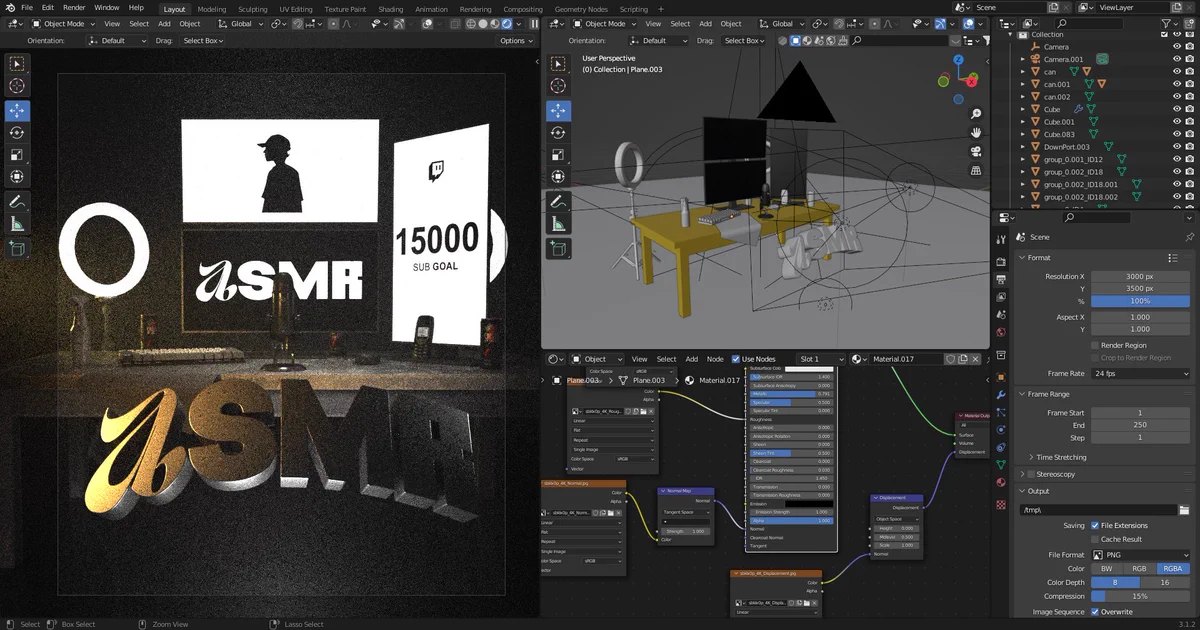Switch to the Shading workspace tab
Image resolution: width=1200 pixels, height=630 pixels.
[391, 9]
